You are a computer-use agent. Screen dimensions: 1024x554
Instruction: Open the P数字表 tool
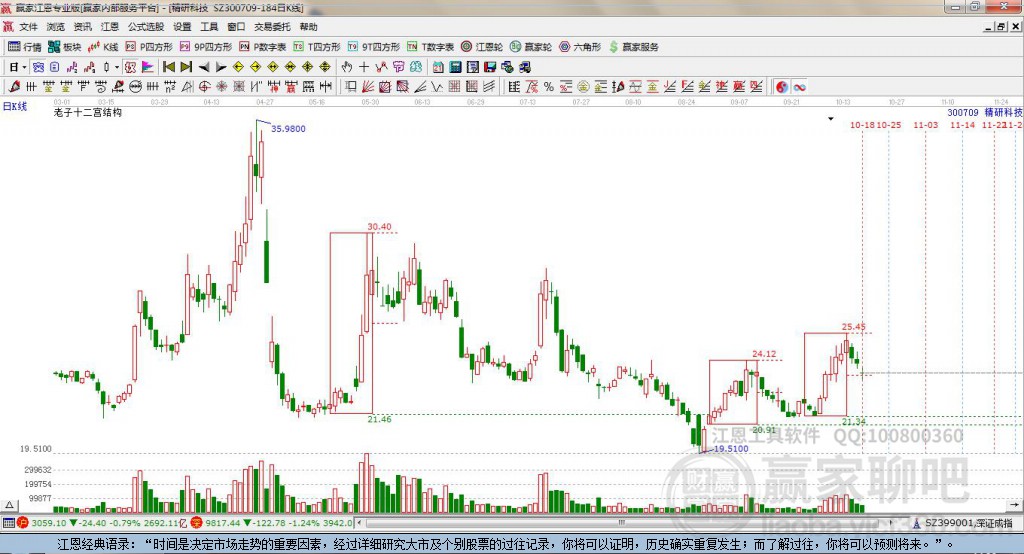[263, 47]
